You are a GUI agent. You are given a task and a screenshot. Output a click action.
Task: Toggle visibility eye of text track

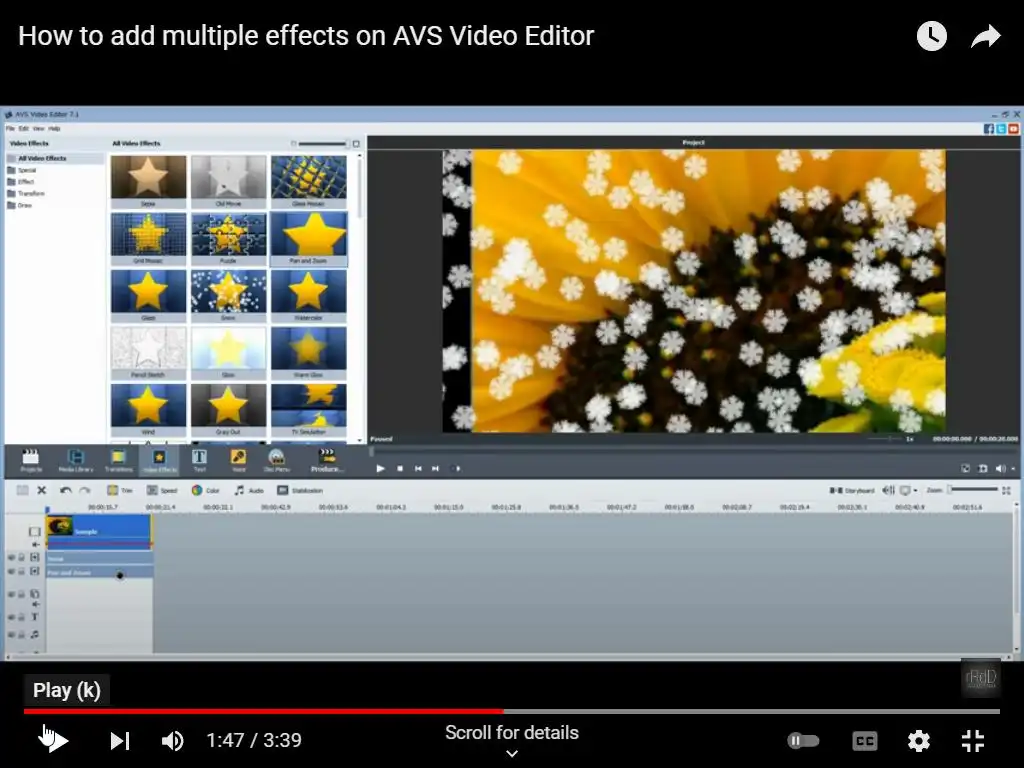point(11,617)
